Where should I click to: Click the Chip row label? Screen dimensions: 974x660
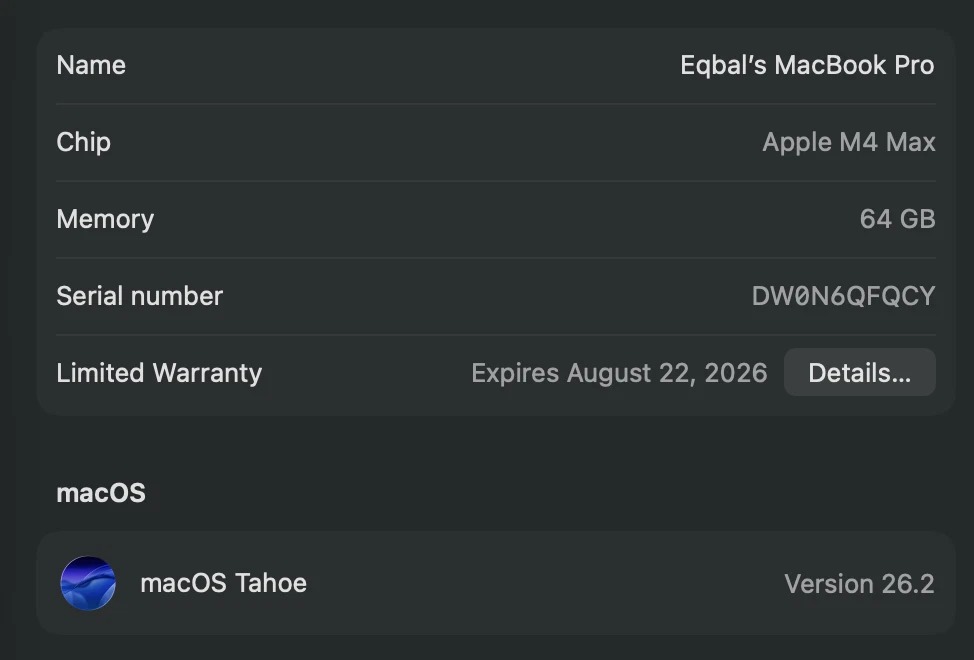[x=83, y=142]
